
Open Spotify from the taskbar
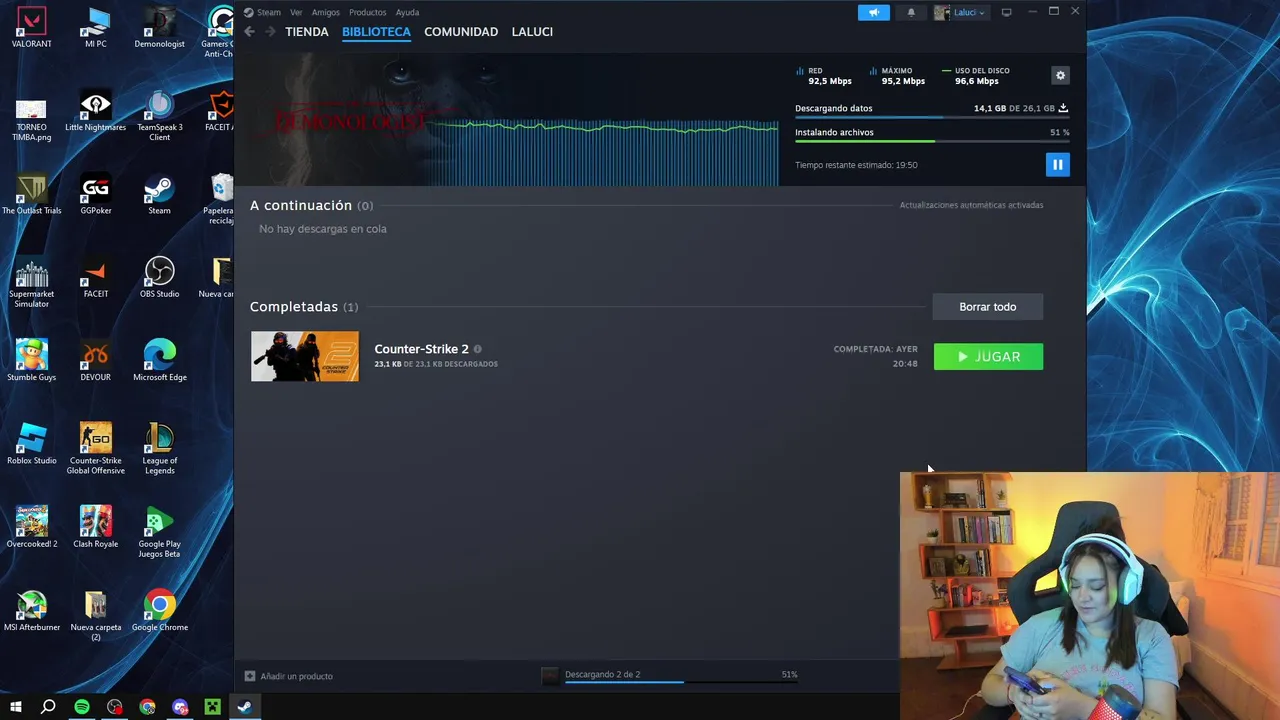point(82,707)
